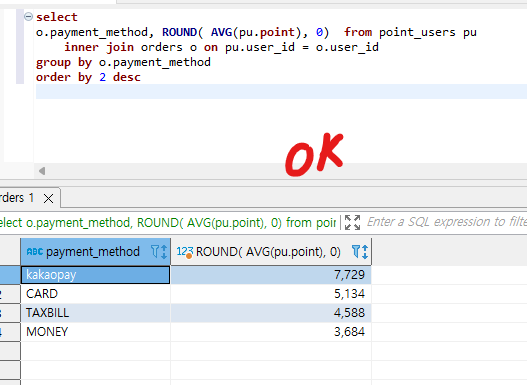
Task: Select the MONEY cell
Action: [95, 332]
